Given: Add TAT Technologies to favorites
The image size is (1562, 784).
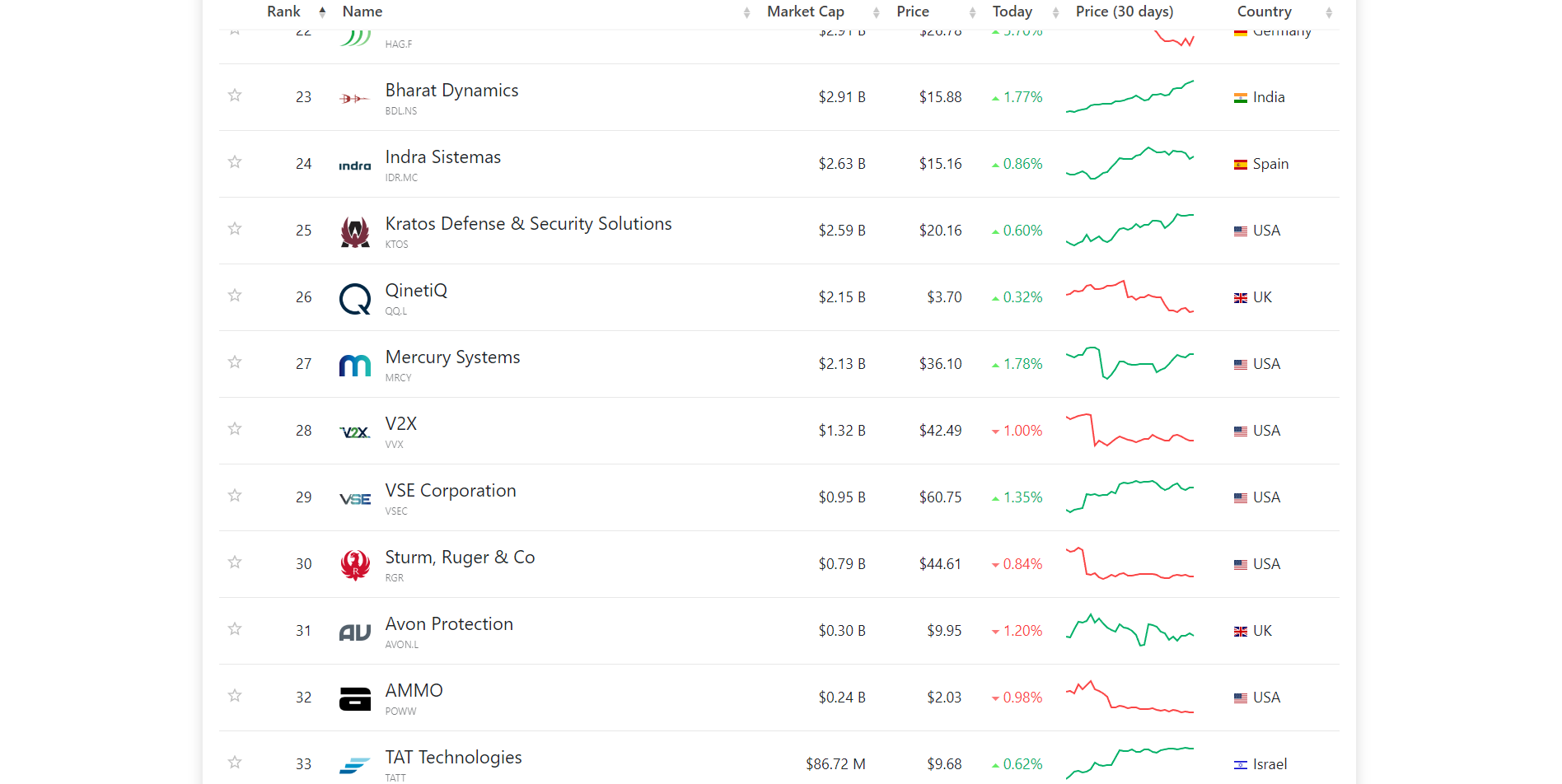Looking at the screenshot, I should click(235, 763).
